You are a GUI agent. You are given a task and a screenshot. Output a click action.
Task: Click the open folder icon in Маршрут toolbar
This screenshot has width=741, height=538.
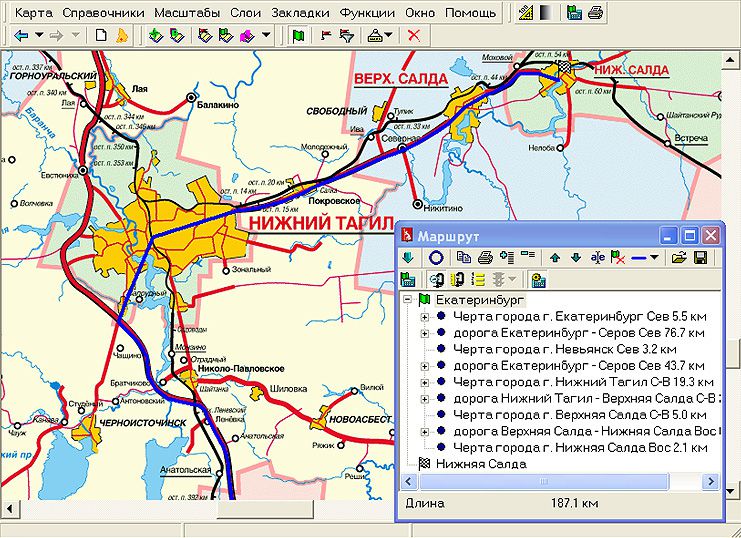680,258
